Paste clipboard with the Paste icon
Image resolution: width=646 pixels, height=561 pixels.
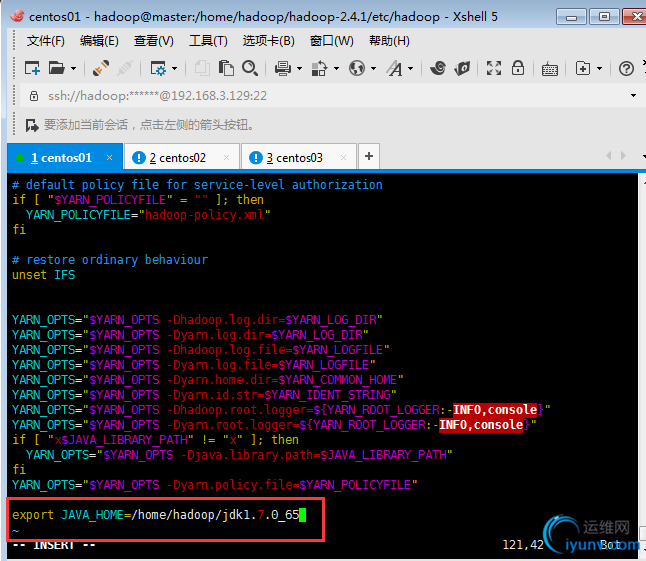226,68
